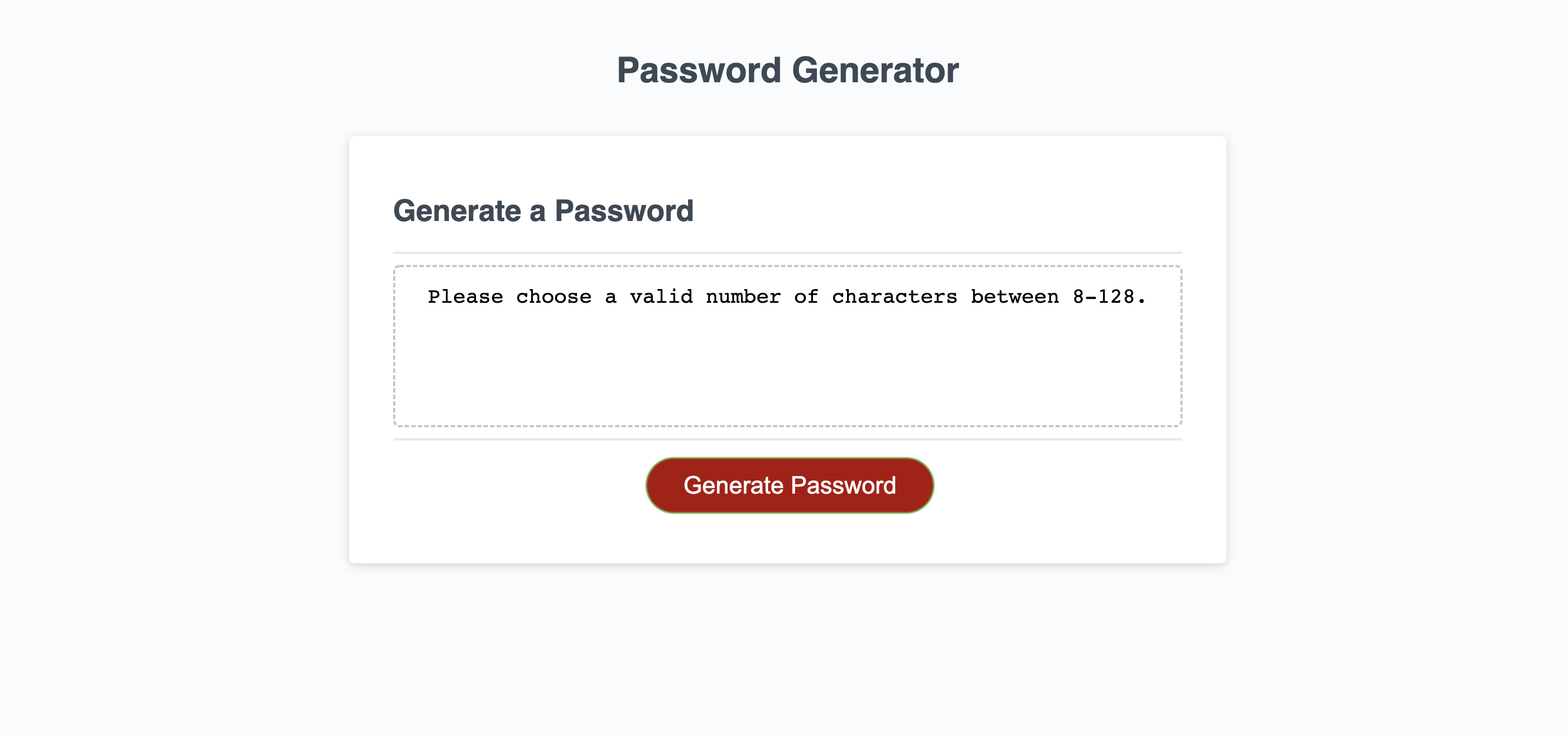1568x735 pixels.
Task: Click the word 'Generate' on the button
Action: click(734, 485)
